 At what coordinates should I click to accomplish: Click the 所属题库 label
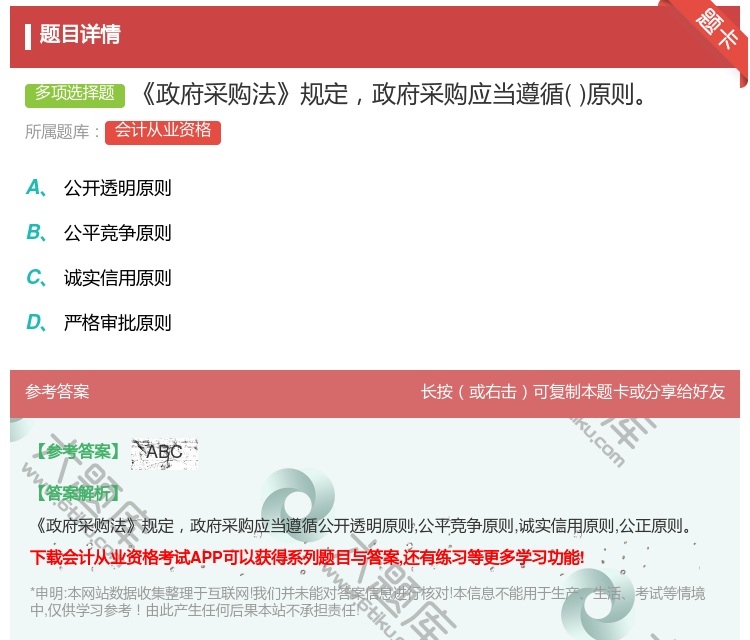point(63,132)
